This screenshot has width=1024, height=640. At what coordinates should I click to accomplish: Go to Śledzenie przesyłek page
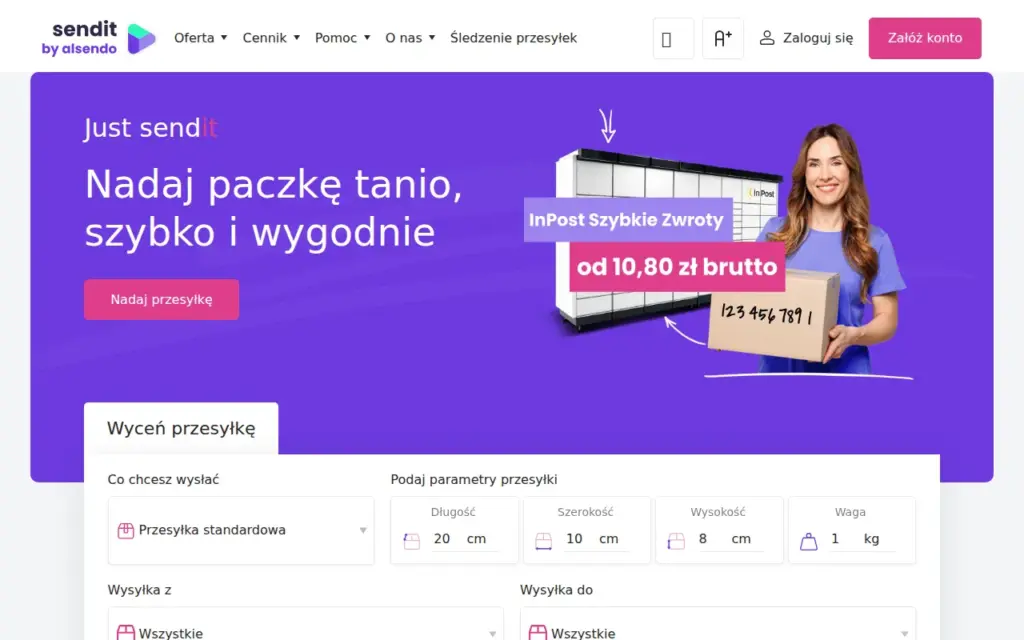pos(513,38)
